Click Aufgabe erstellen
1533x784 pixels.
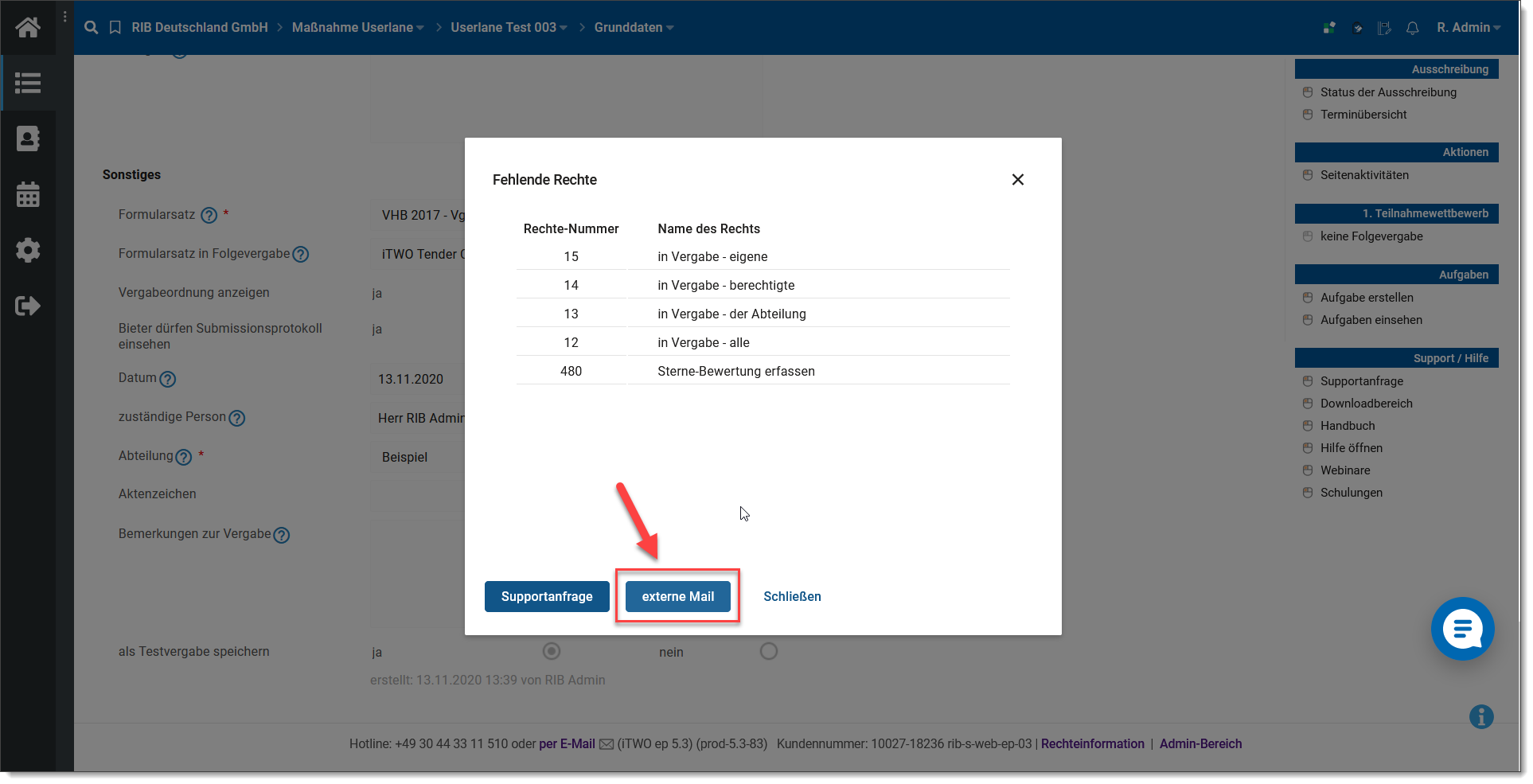click(1367, 298)
